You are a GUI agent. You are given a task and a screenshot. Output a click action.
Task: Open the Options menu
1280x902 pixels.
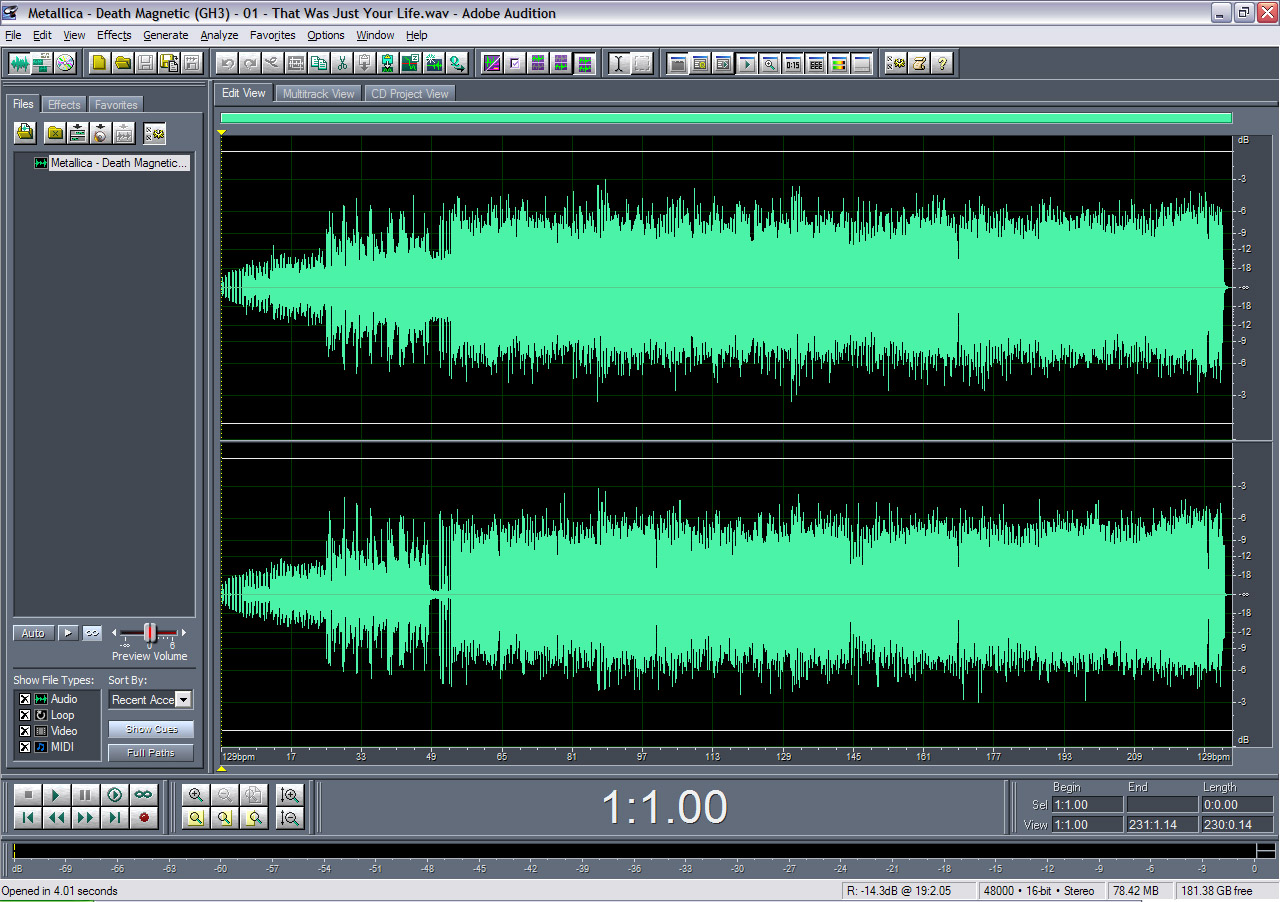point(326,35)
